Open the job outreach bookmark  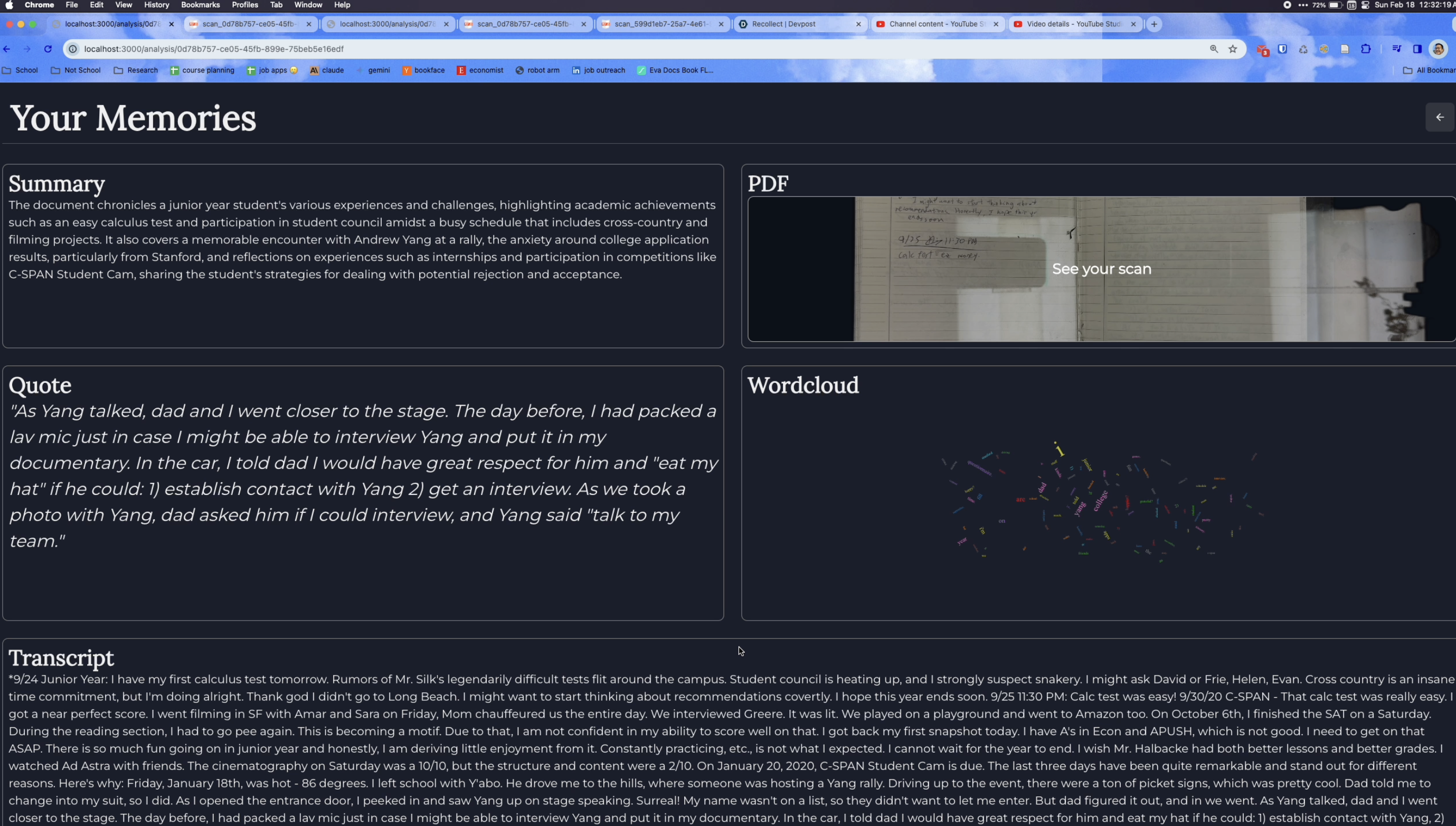point(599,70)
